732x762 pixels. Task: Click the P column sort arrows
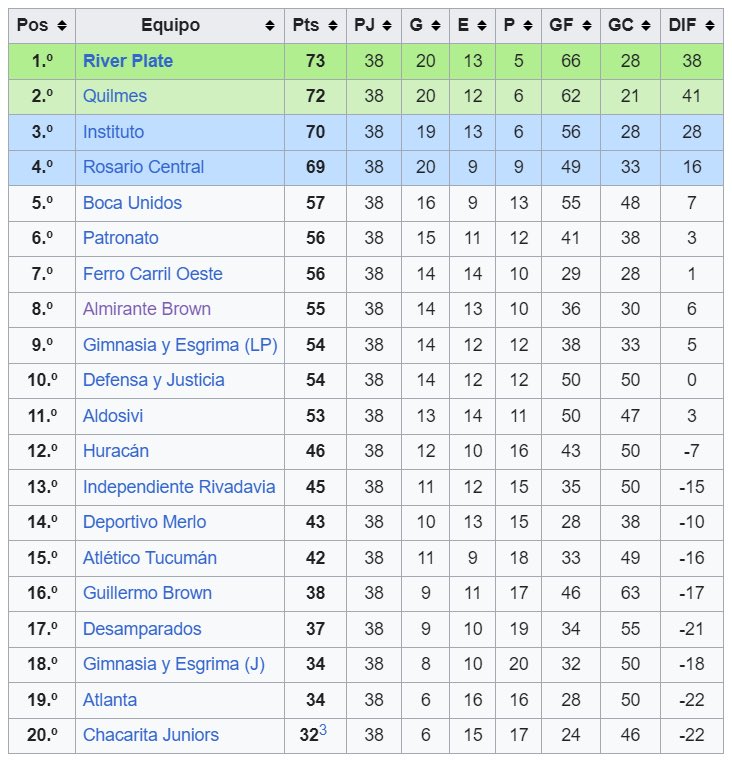point(528,26)
